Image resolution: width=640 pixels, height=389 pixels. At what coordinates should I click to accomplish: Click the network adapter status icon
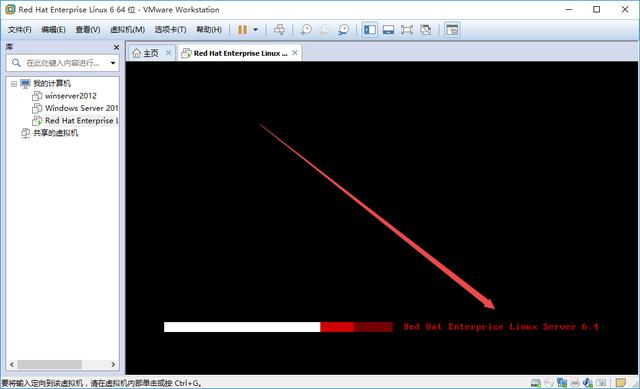(x=562, y=382)
